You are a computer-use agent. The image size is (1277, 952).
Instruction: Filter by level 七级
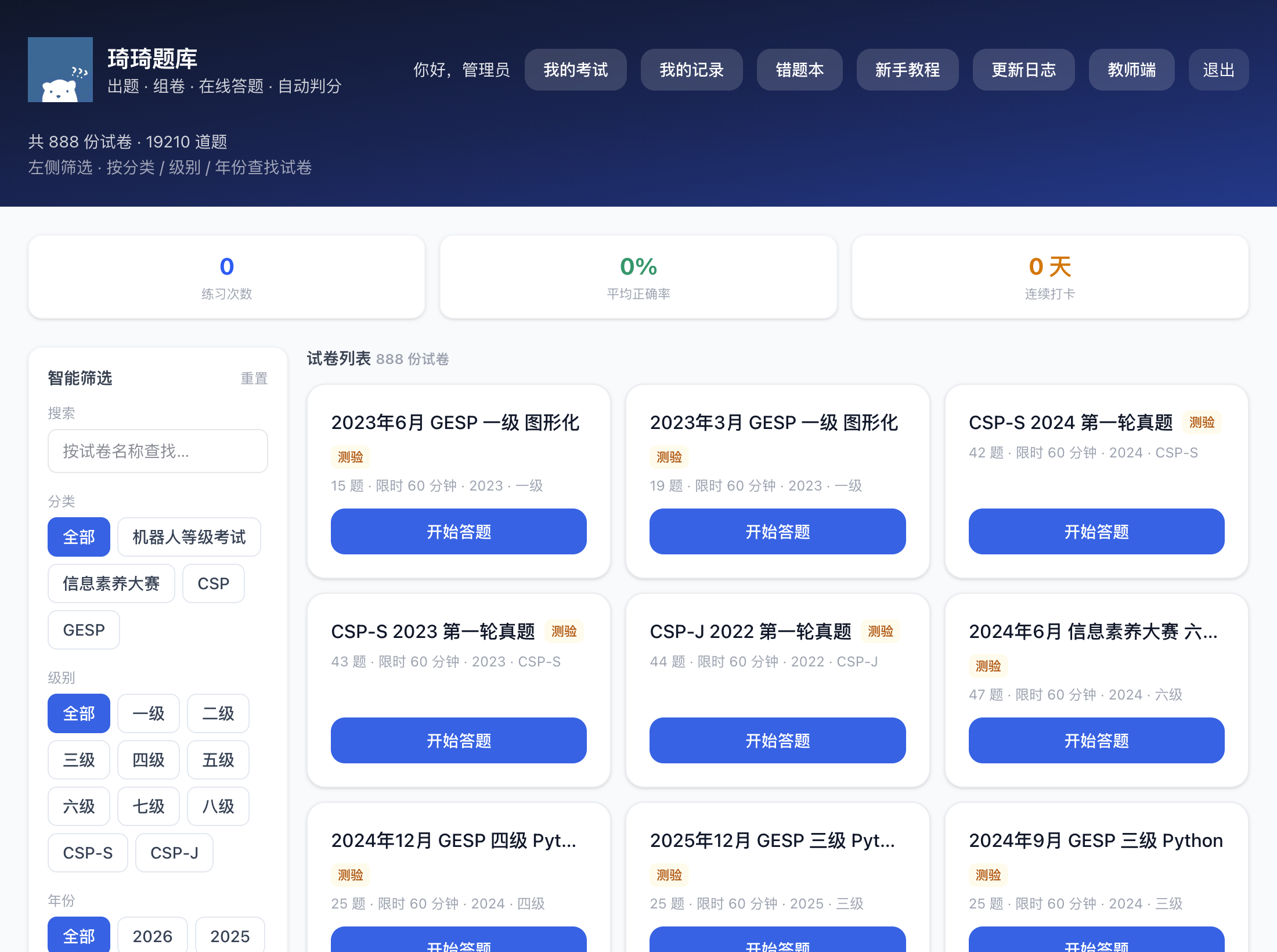149,806
